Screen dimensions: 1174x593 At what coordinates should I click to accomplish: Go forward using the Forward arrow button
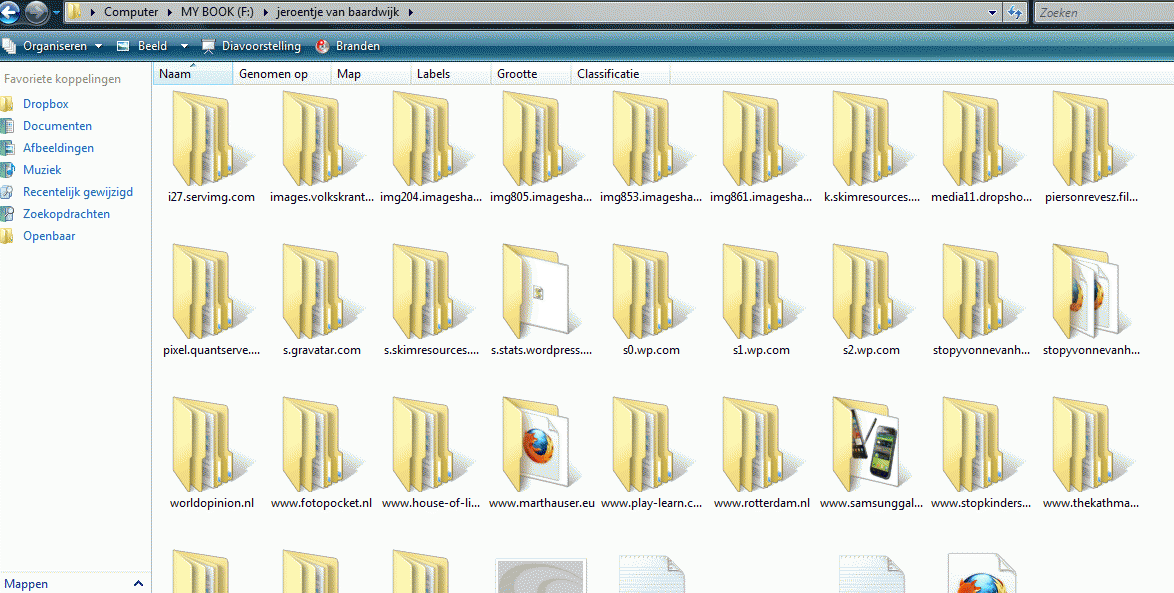click(36, 12)
